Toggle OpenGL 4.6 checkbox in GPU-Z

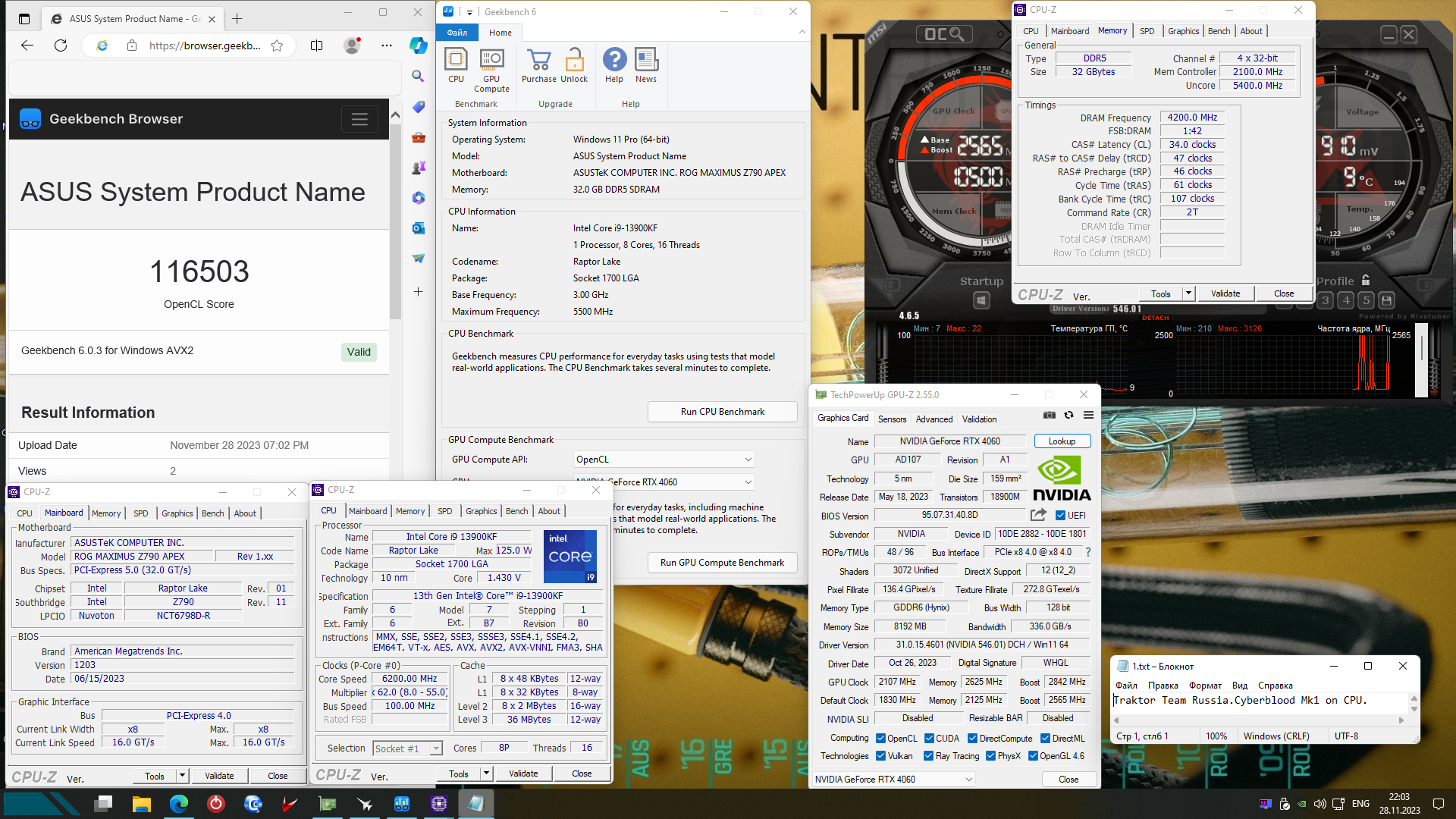[1033, 756]
